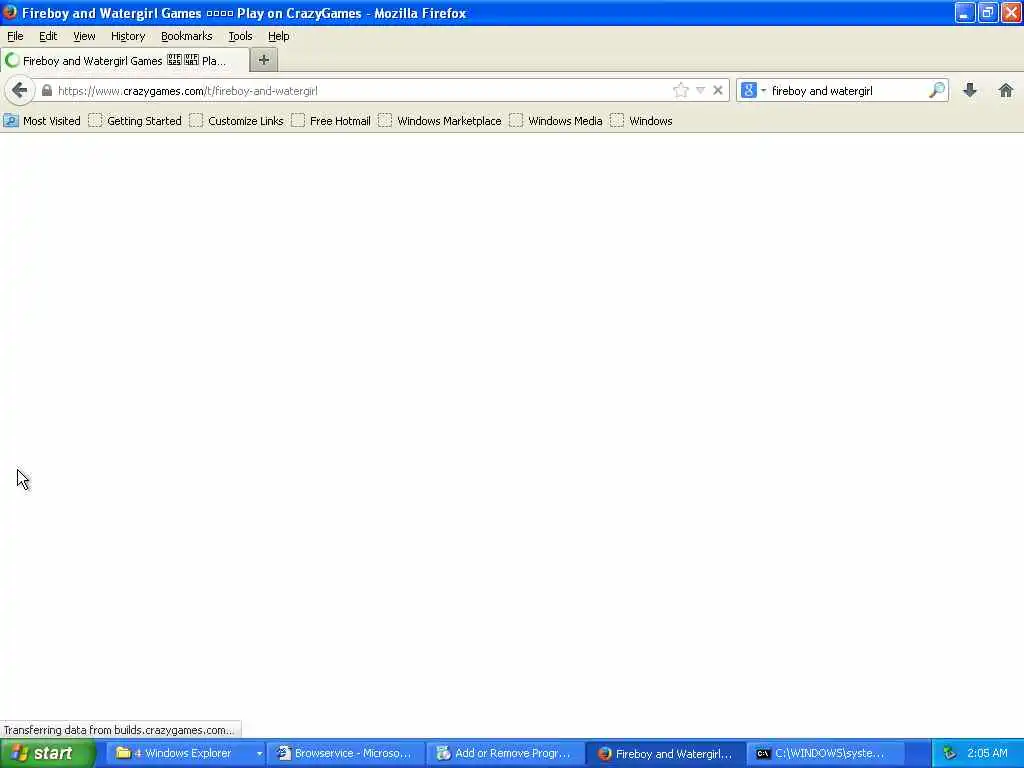The image size is (1024, 768).
Task: Open the Getting Started bookmark
Action: 135,121
